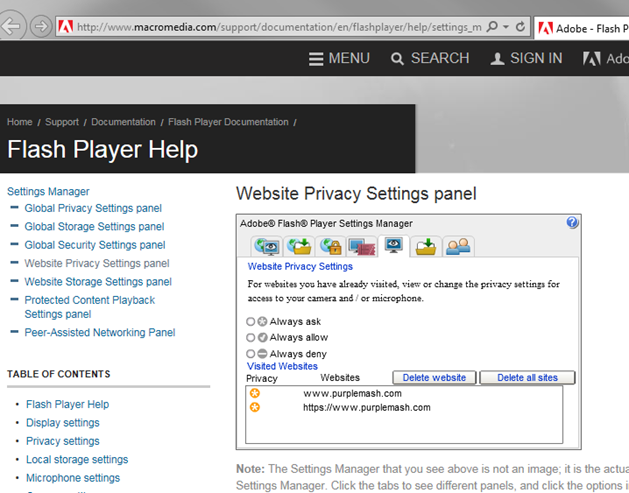Open Local storage settings contents link

[77, 460]
